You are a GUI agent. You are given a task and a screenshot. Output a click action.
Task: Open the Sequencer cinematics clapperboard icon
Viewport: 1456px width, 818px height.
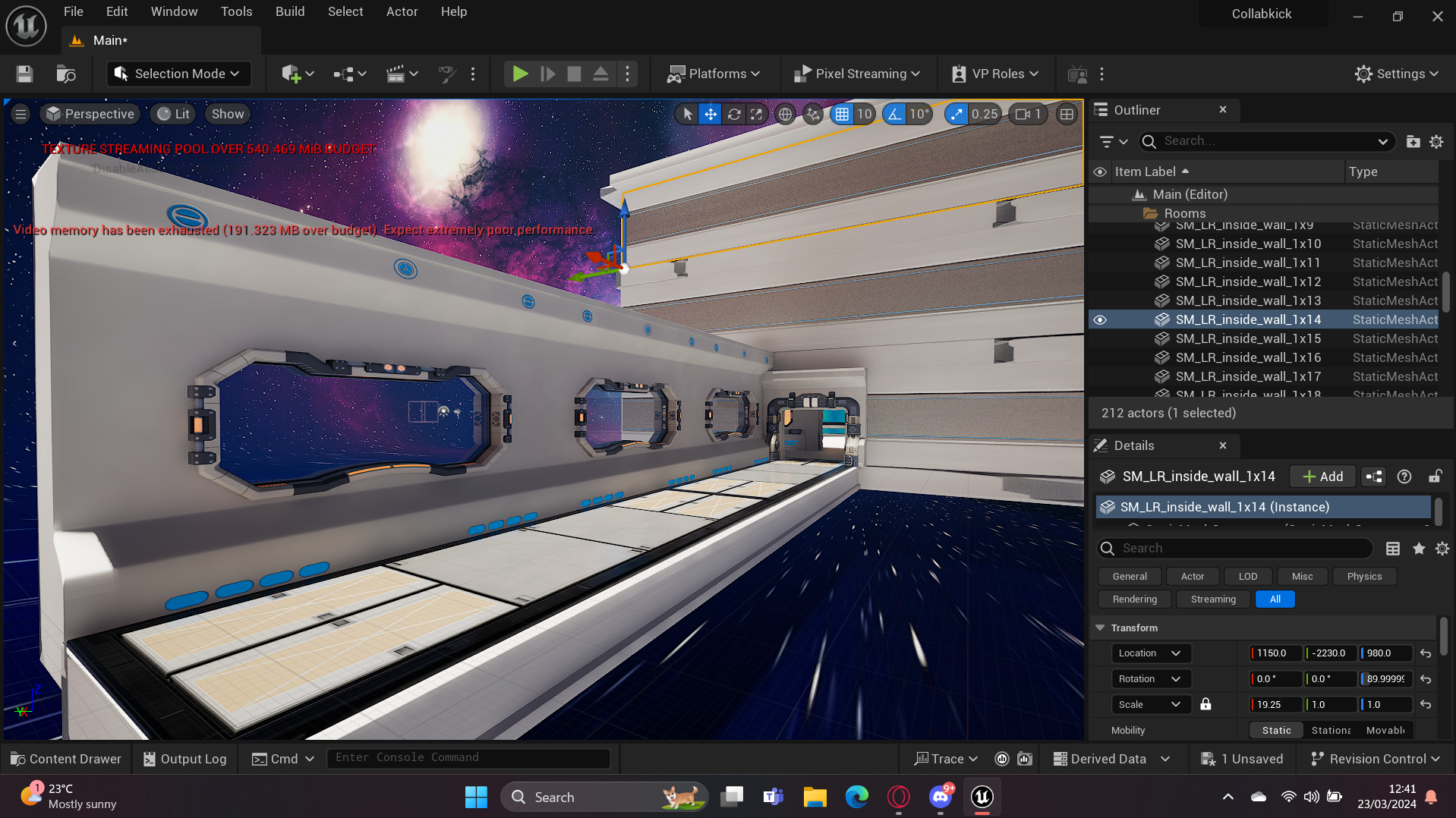(x=402, y=74)
